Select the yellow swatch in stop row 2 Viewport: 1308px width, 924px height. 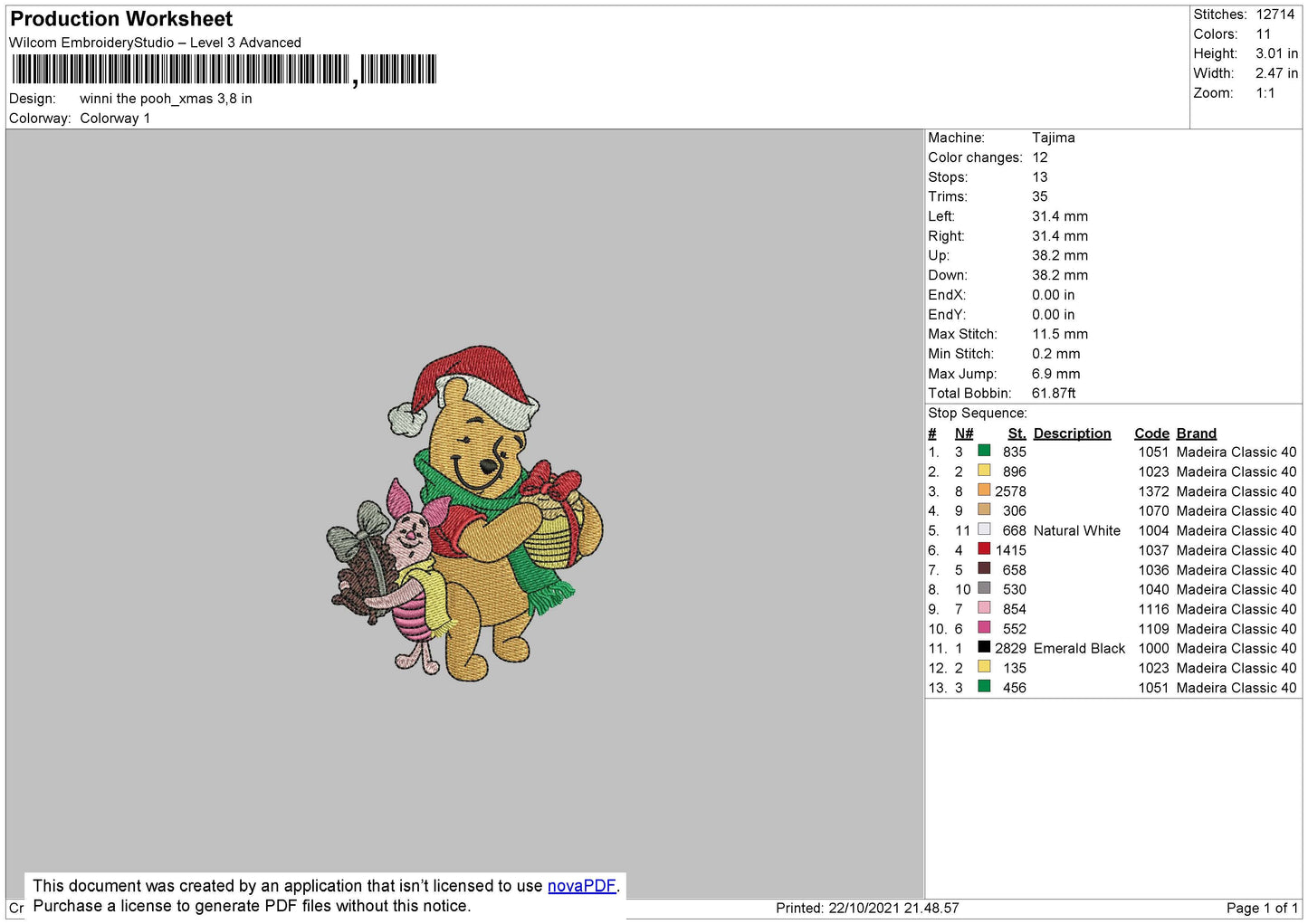(x=984, y=471)
